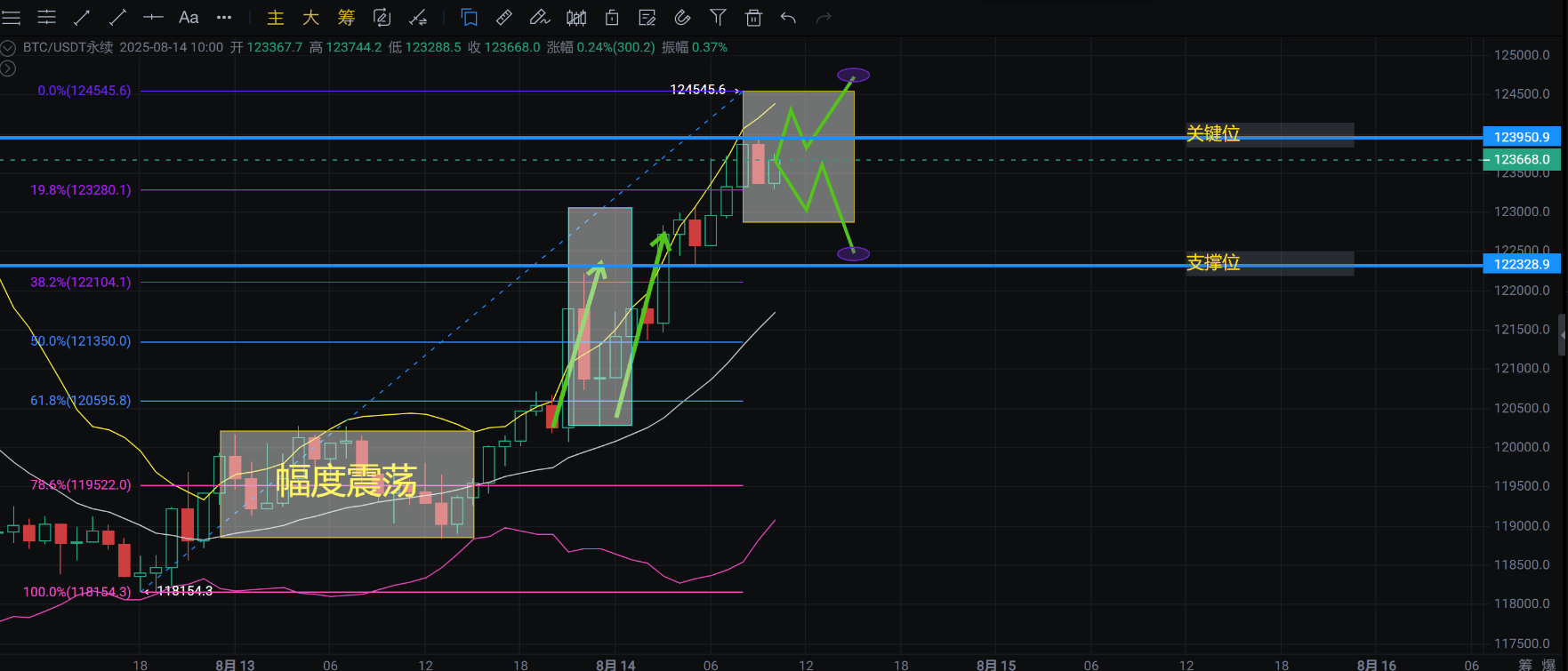
Task: Click the 19.8%(123280.1) Fibonacci label
Action: [81, 189]
